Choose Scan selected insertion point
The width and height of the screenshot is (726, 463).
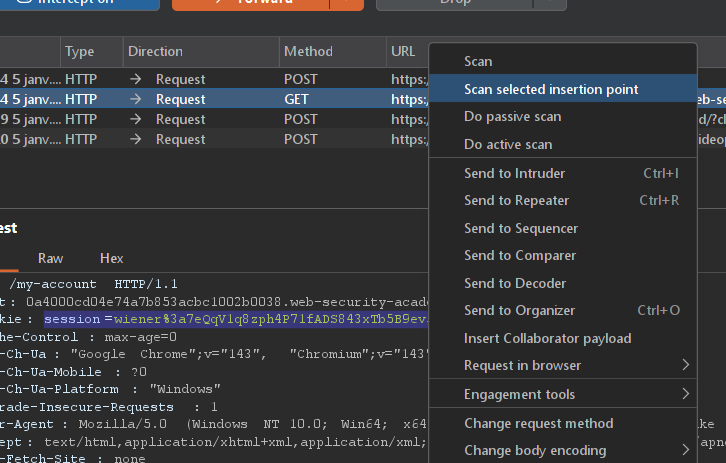click(551, 89)
